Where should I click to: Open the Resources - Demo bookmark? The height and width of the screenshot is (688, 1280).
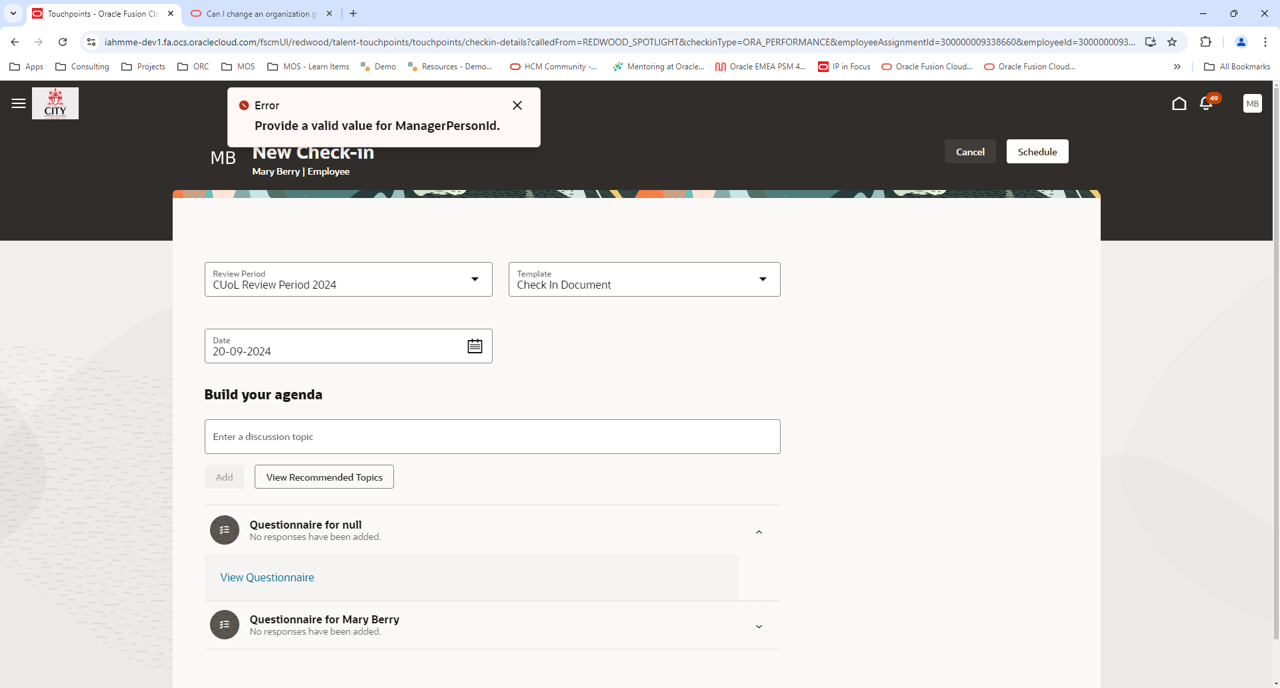[x=451, y=67]
